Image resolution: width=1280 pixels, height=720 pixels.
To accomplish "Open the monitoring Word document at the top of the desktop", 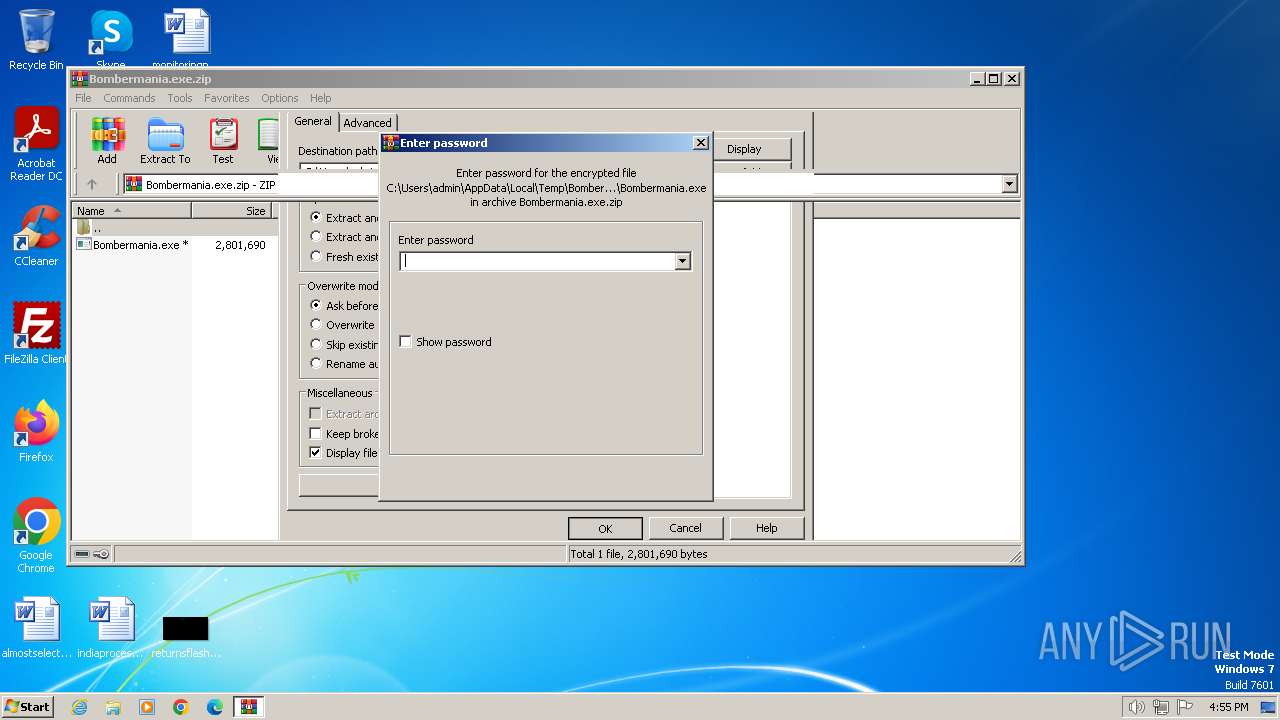I will pos(186,38).
